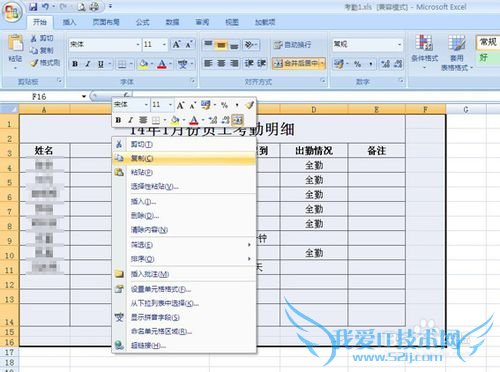Toggle bottom vertical align in ribbon
The width and height of the screenshot is (500, 372).
(234, 44)
